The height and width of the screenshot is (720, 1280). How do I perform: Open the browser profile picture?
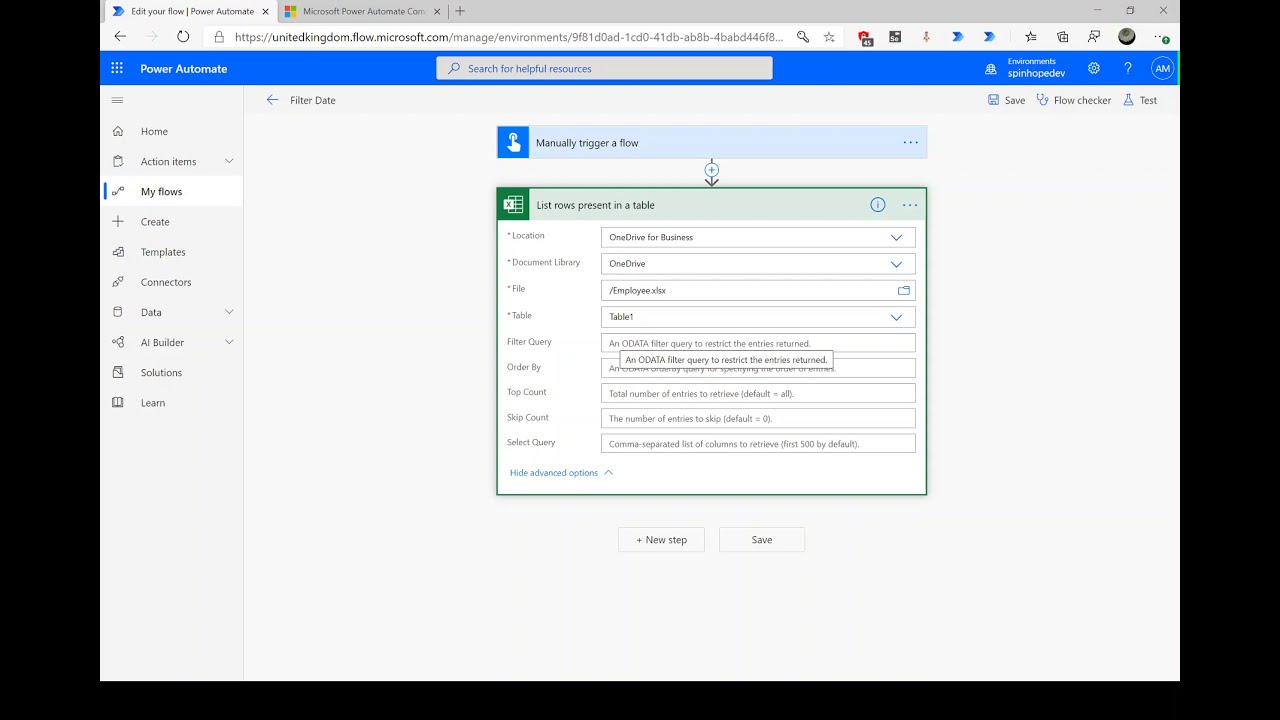pyautogui.click(x=1127, y=37)
